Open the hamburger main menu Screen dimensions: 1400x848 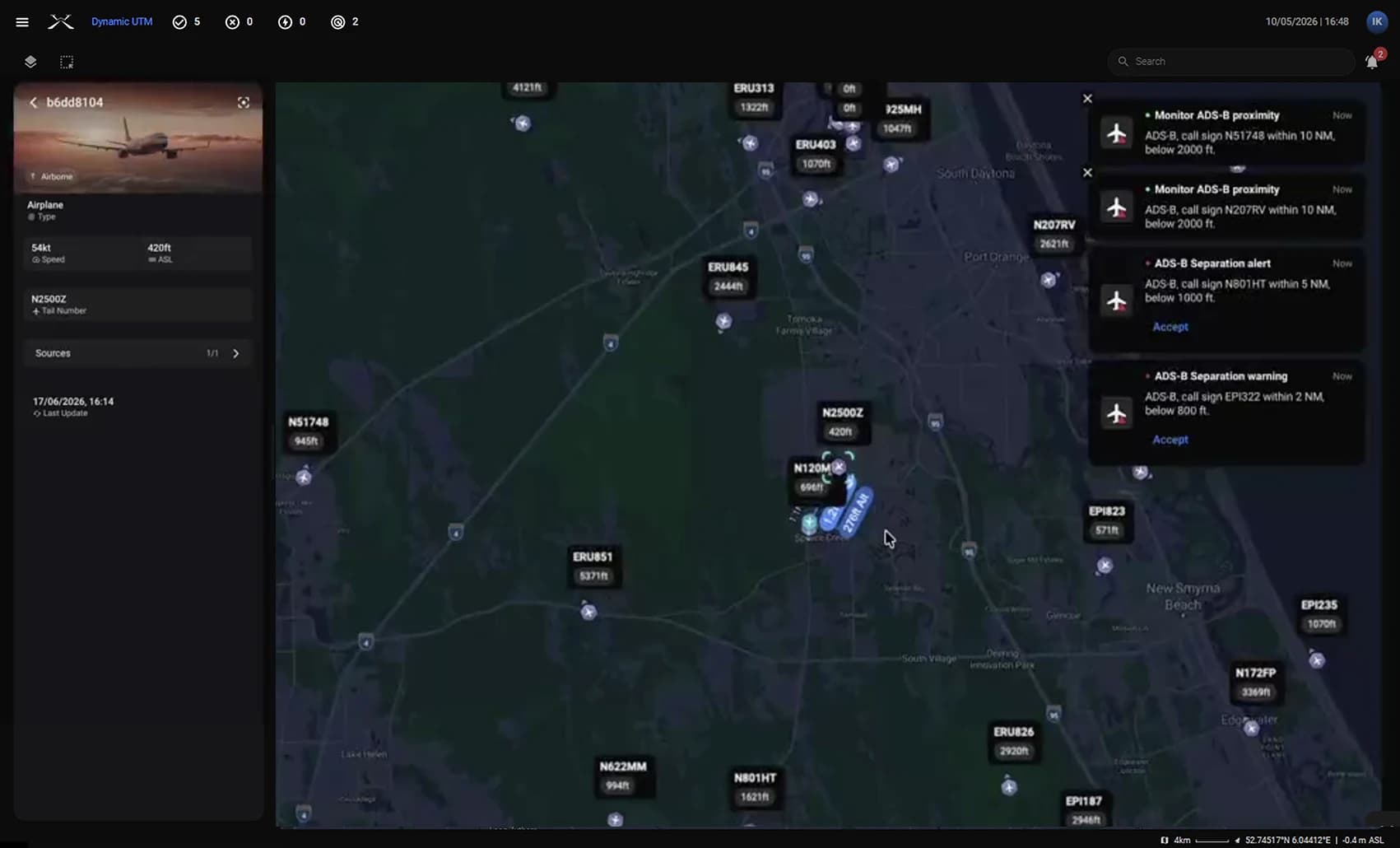point(22,22)
